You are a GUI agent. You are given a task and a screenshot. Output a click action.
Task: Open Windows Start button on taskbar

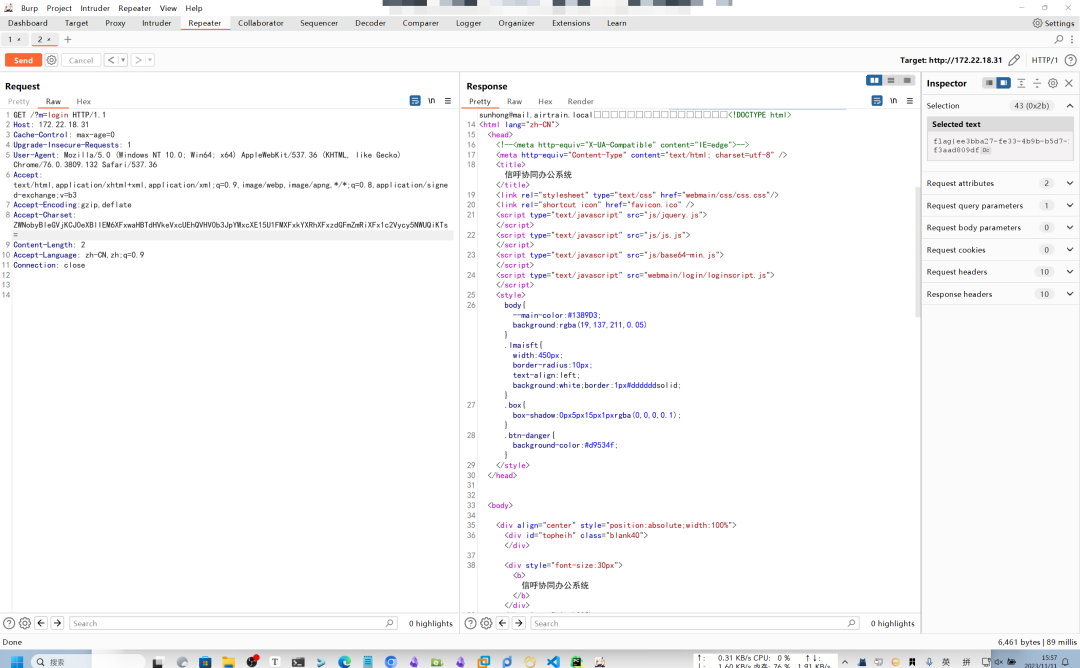tap(17, 662)
